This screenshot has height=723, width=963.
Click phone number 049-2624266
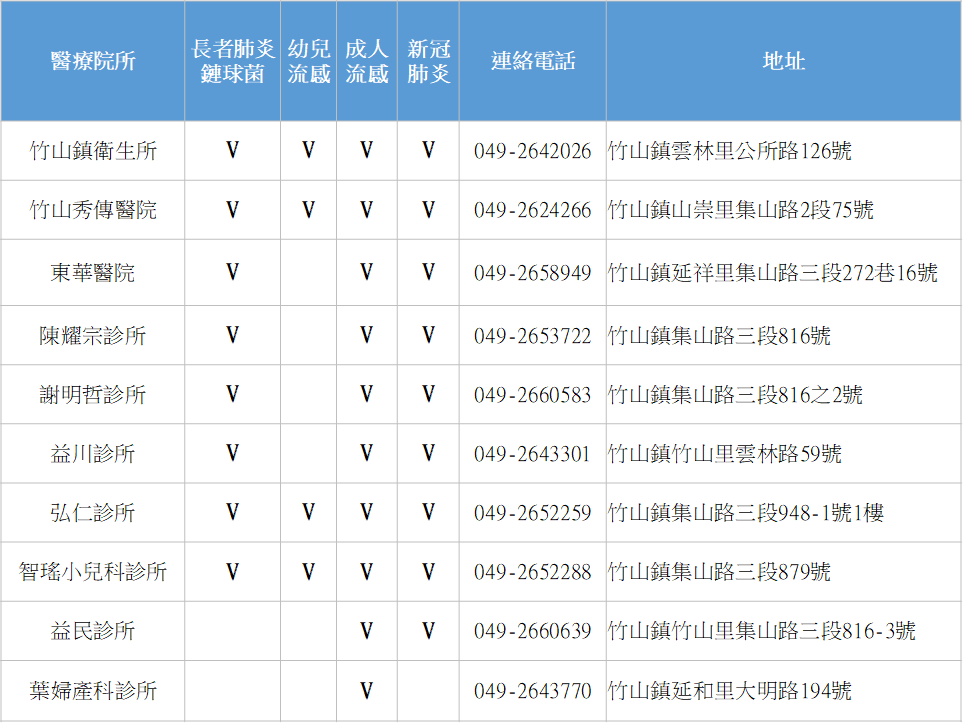[x=532, y=210]
